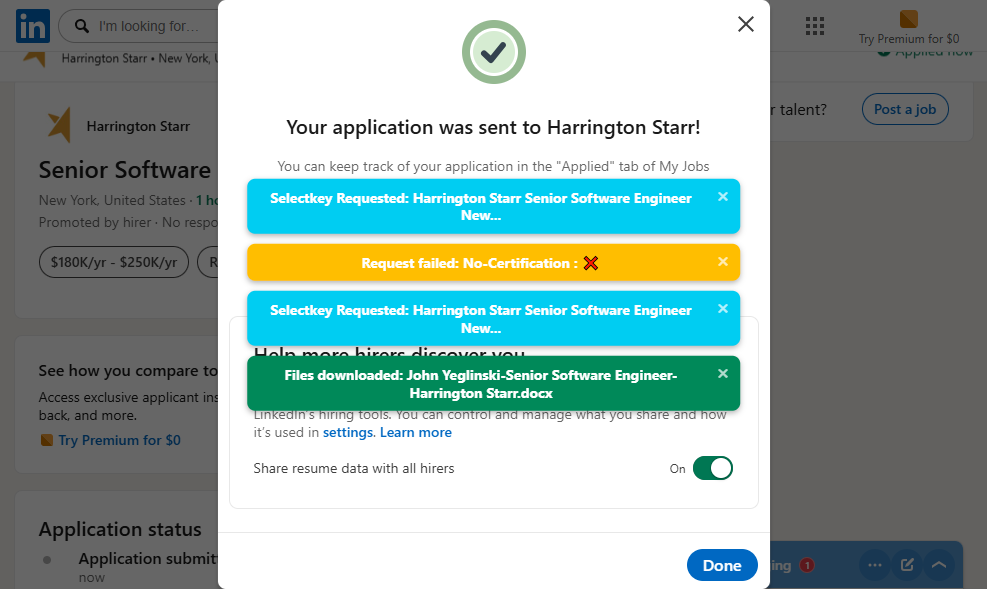Image resolution: width=987 pixels, height=589 pixels.
Task: Dismiss the yellow Request failed notification
Action: [723, 262]
